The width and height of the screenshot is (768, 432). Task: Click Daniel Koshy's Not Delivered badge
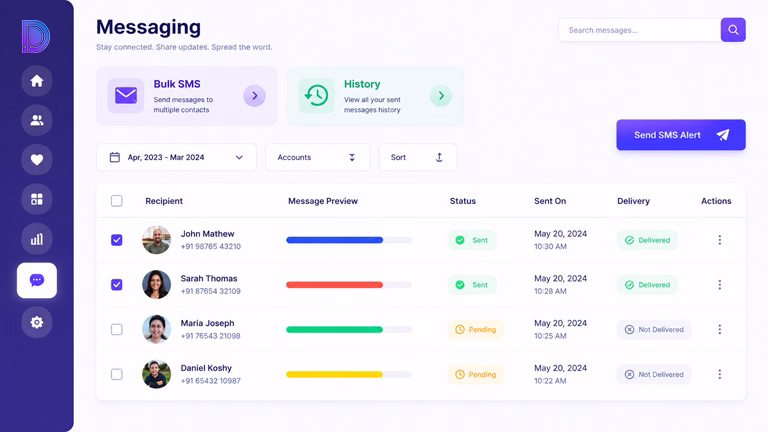(x=654, y=374)
